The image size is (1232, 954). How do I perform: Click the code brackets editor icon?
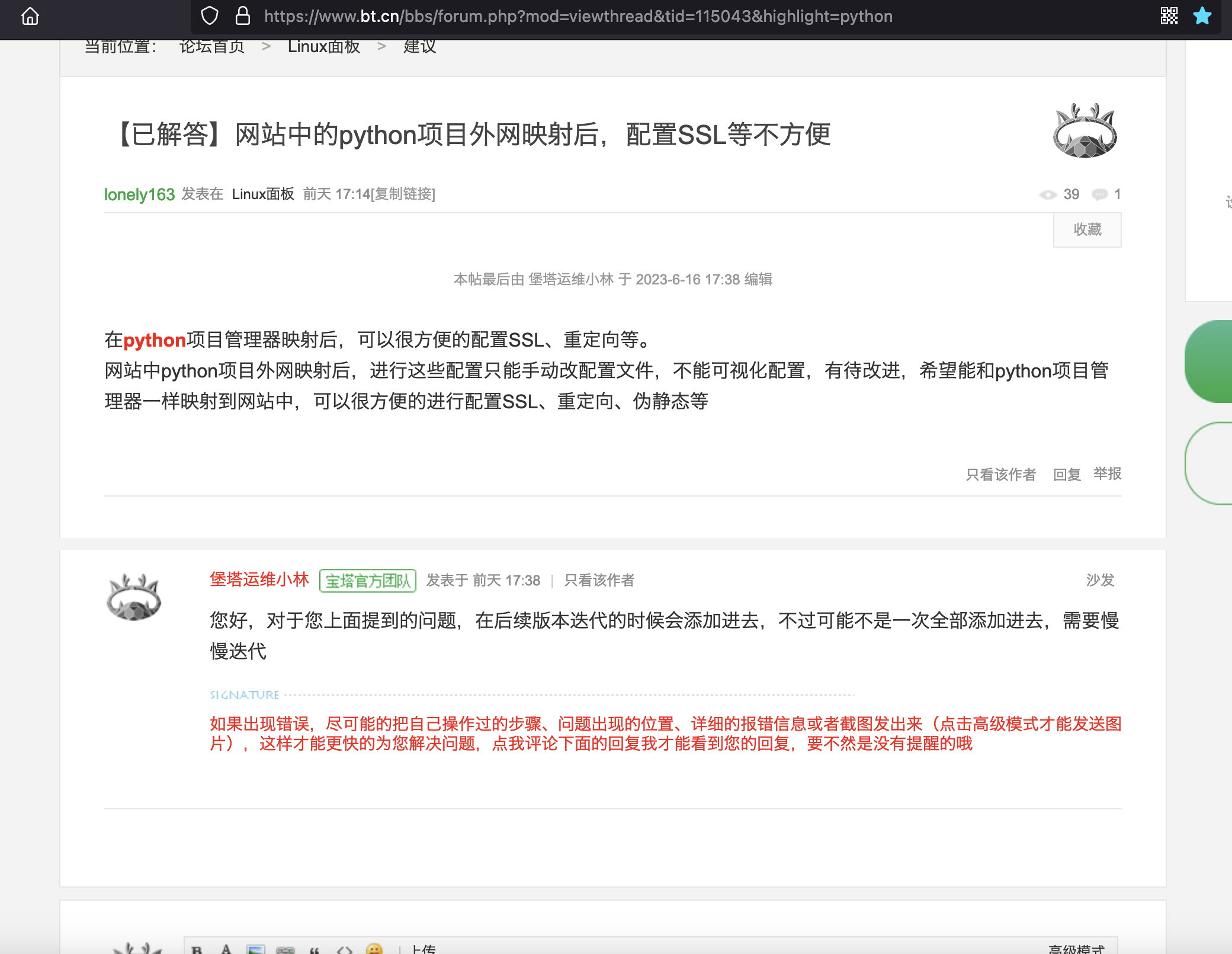pyautogui.click(x=344, y=950)
